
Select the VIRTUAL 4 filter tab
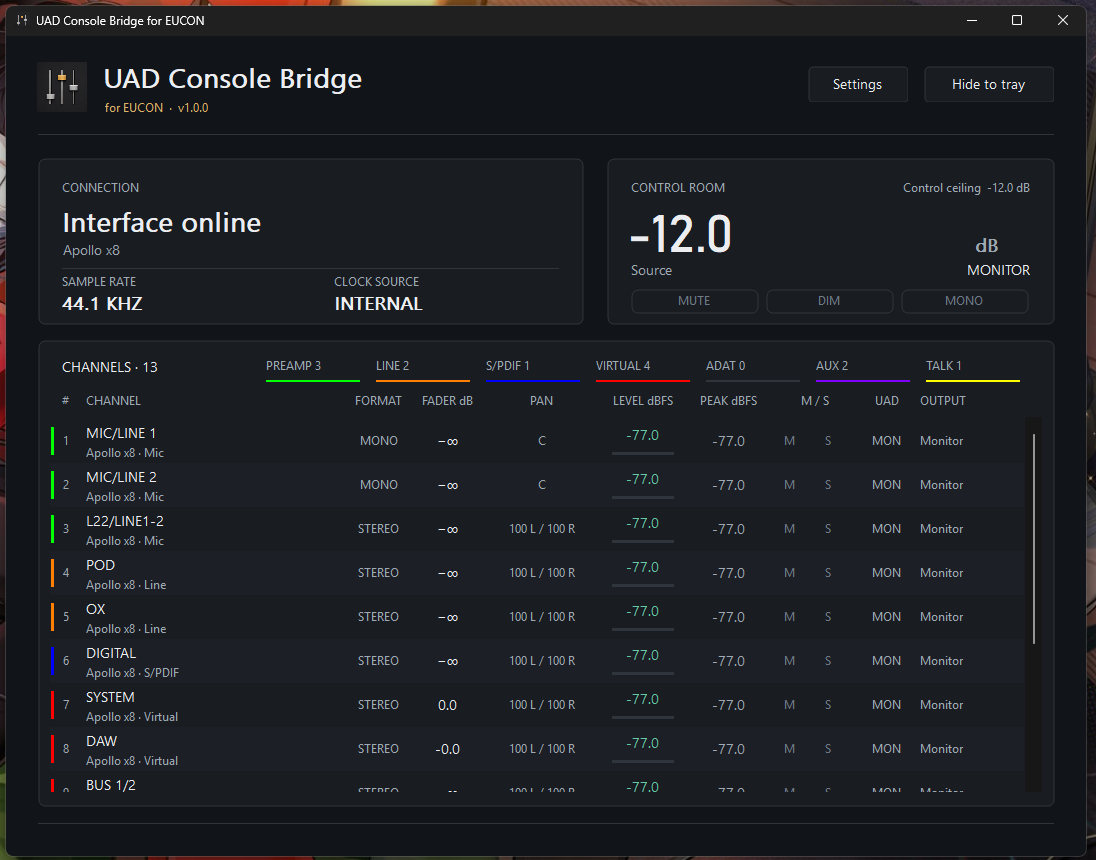[642, 369]
